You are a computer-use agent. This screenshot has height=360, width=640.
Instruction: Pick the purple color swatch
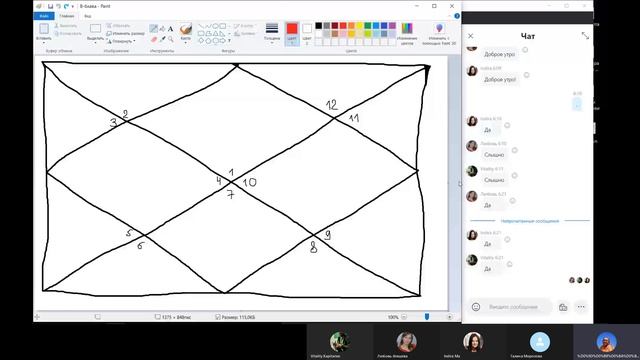tap(392, 26)
